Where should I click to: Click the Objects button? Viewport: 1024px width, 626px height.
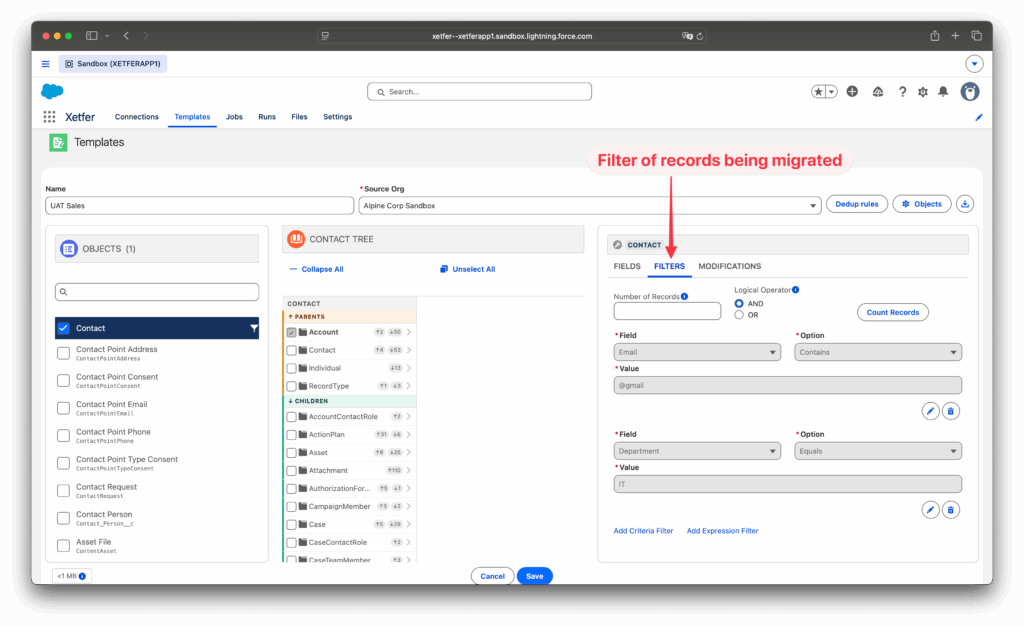point(921,204)
